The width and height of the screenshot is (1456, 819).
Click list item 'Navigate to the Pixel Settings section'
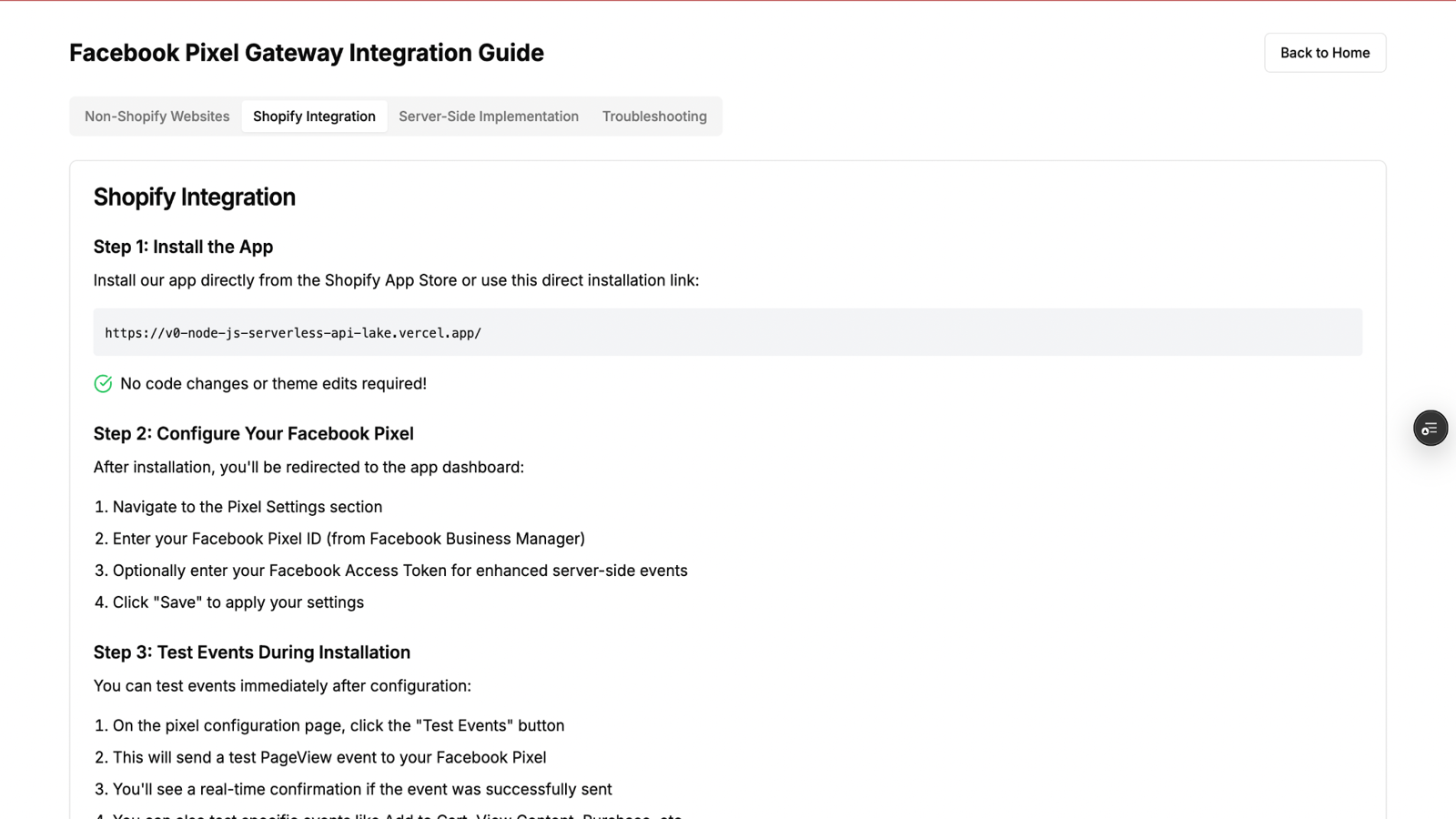238,507
